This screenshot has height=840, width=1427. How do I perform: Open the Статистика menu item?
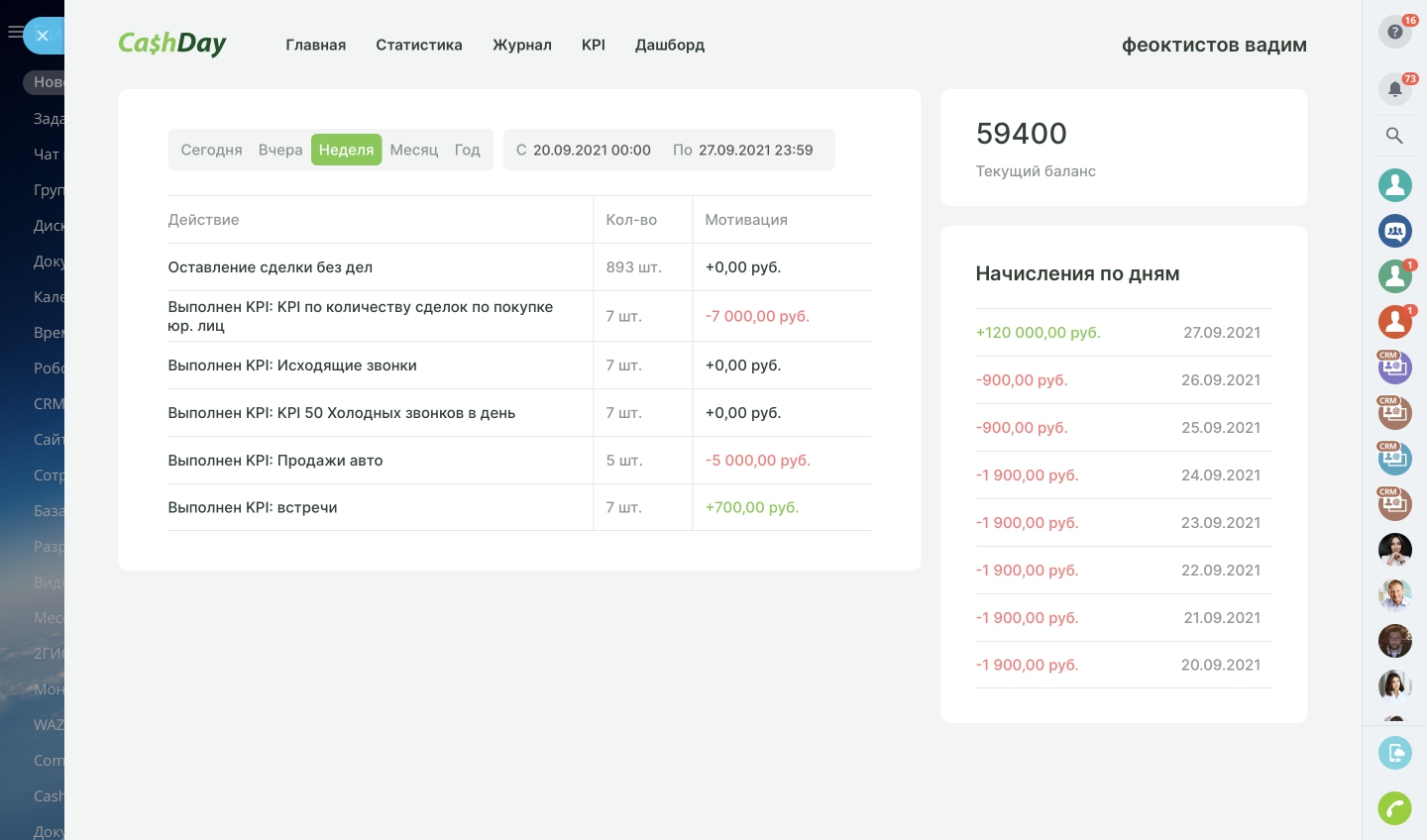coord(418,45)
